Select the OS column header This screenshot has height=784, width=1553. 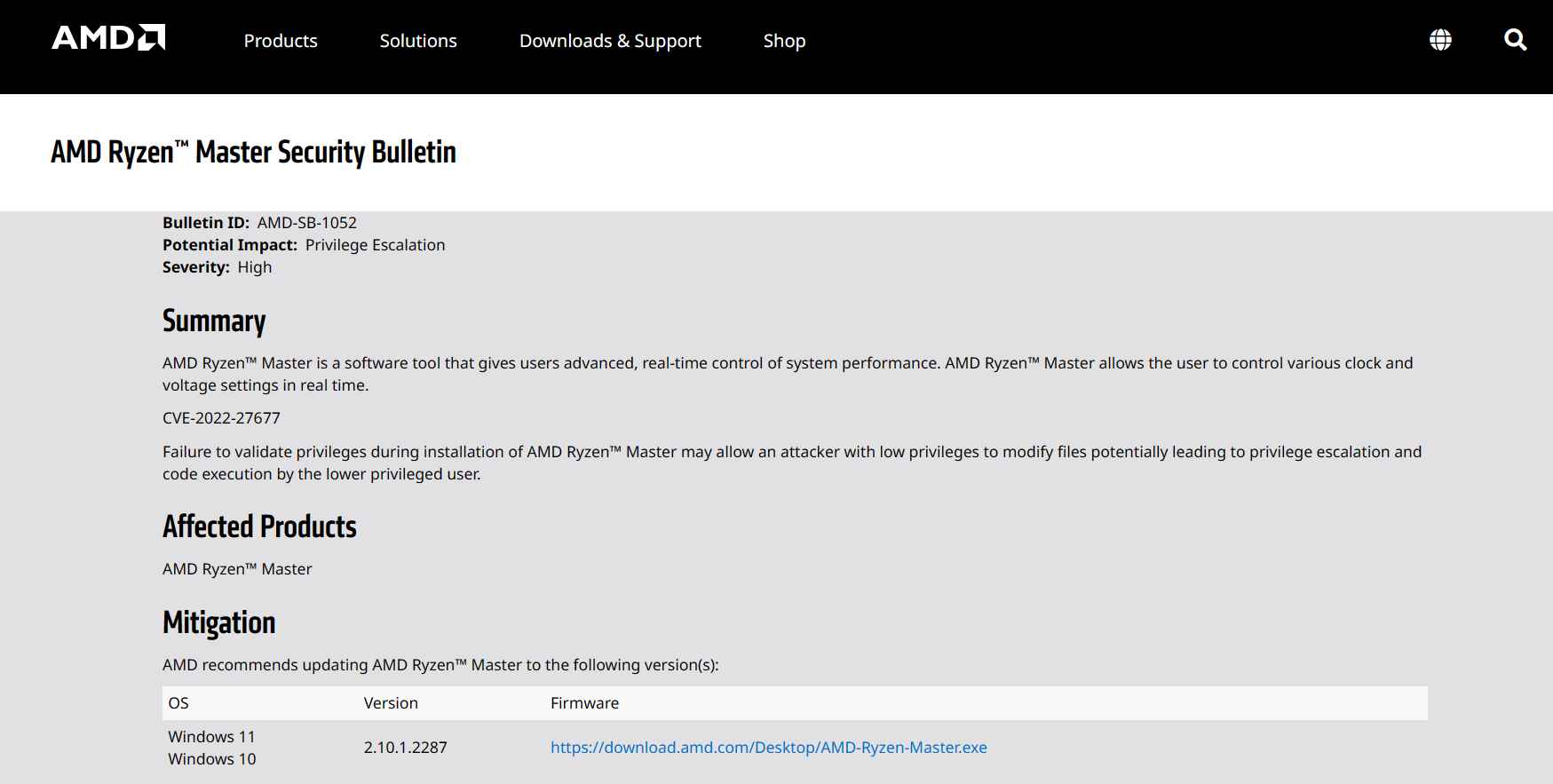coord(178,703)
